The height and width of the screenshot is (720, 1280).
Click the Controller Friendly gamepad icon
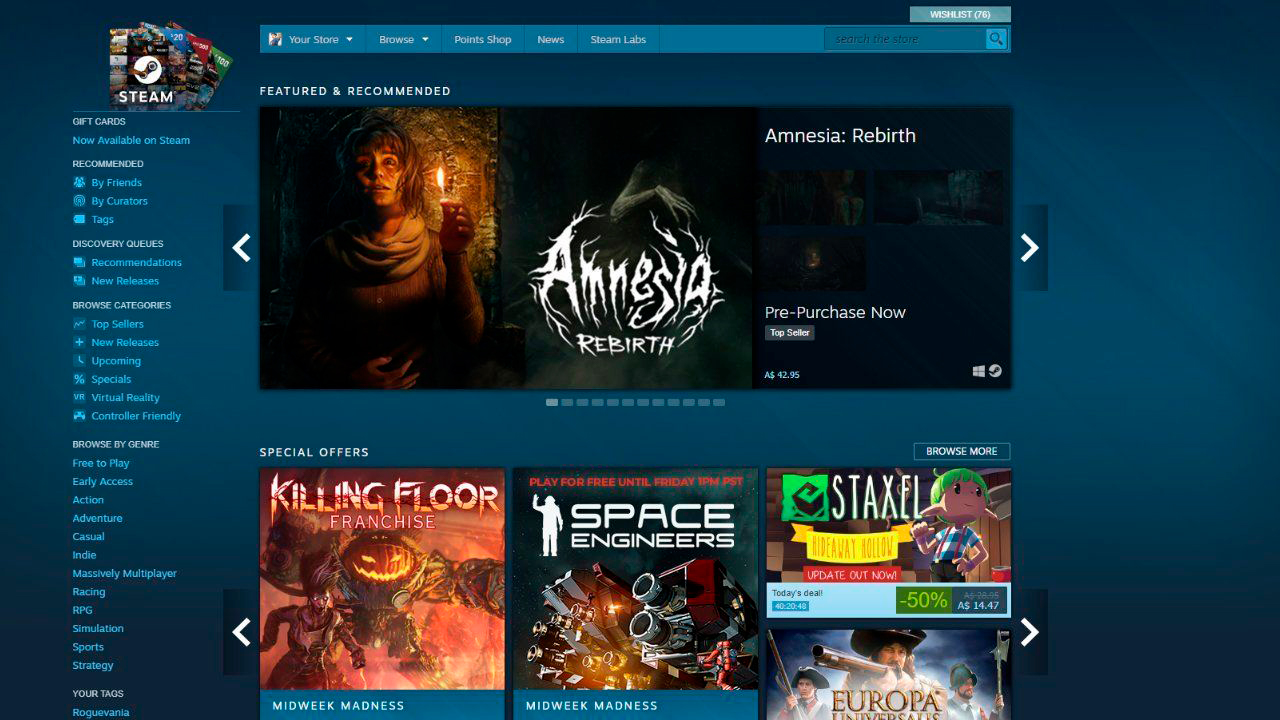(80, 416)
